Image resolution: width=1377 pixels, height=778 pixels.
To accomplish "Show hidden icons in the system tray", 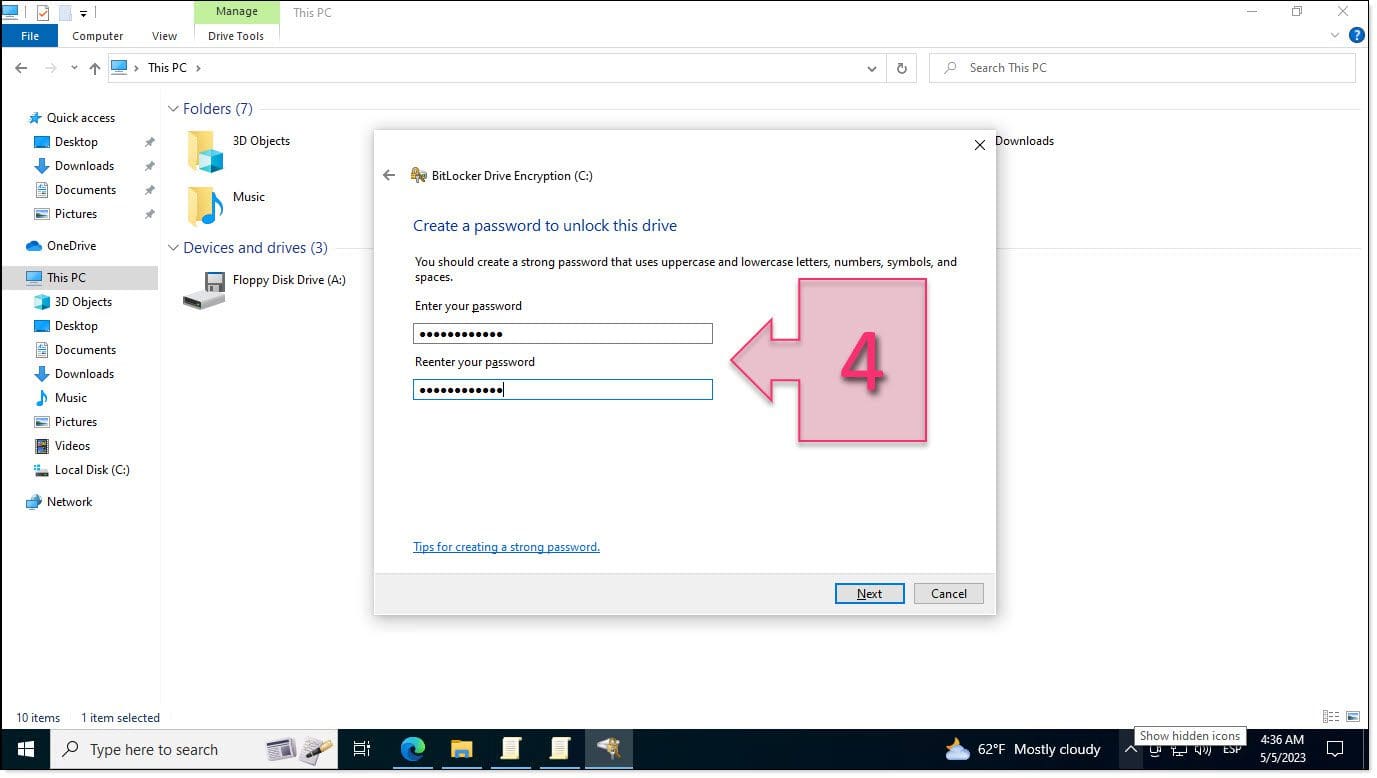I will click(x=1130, y=749).
